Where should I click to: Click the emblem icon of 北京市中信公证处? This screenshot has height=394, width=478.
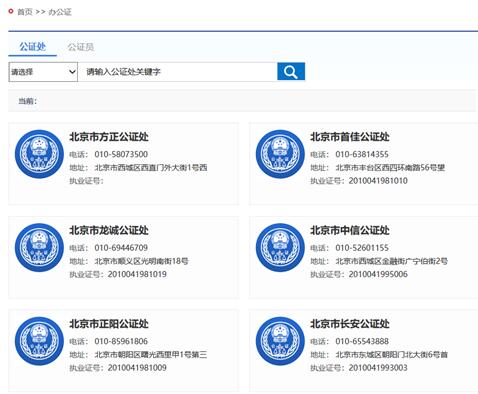[280, 248]
